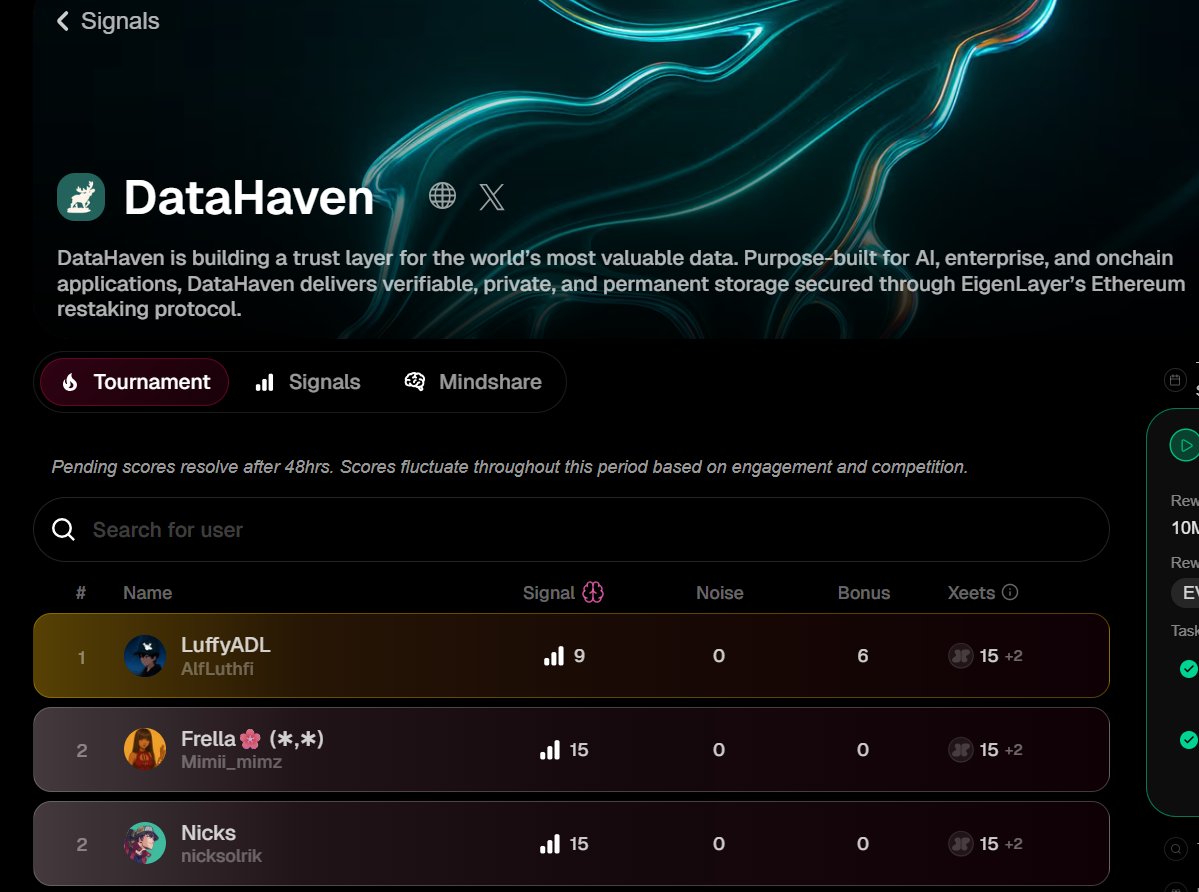Open the DataHaven website globe icon
Viewport: 1199px width, 892px height.
point(442,196)
